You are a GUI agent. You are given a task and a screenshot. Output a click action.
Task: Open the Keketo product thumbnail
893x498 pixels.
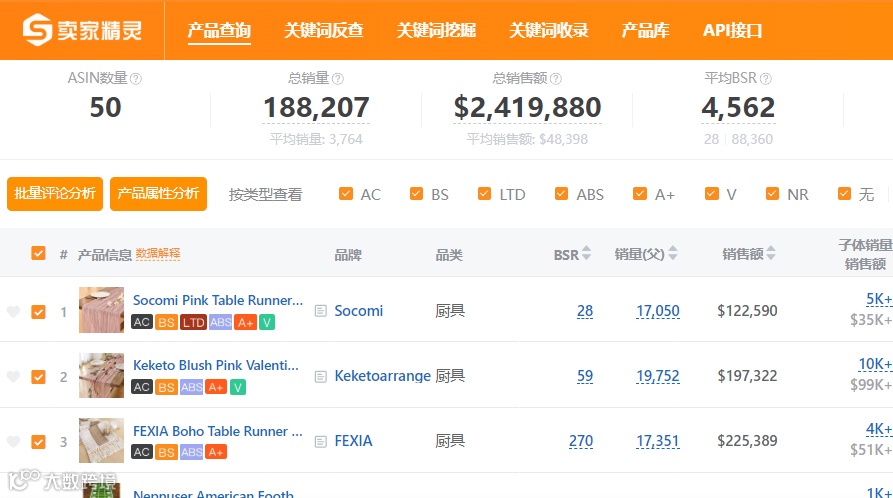[101, 375]
